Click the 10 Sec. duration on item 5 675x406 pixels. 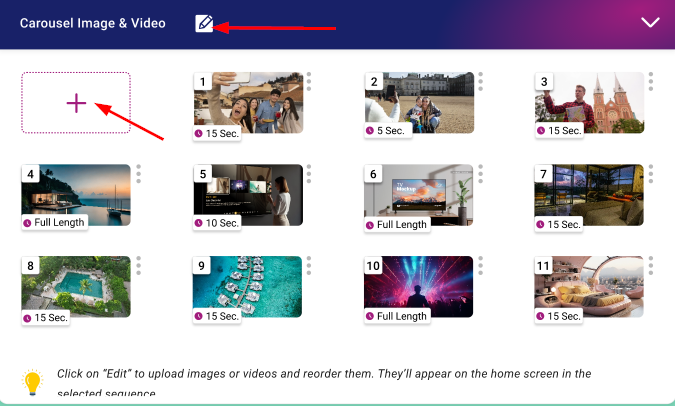pos(217,223)
